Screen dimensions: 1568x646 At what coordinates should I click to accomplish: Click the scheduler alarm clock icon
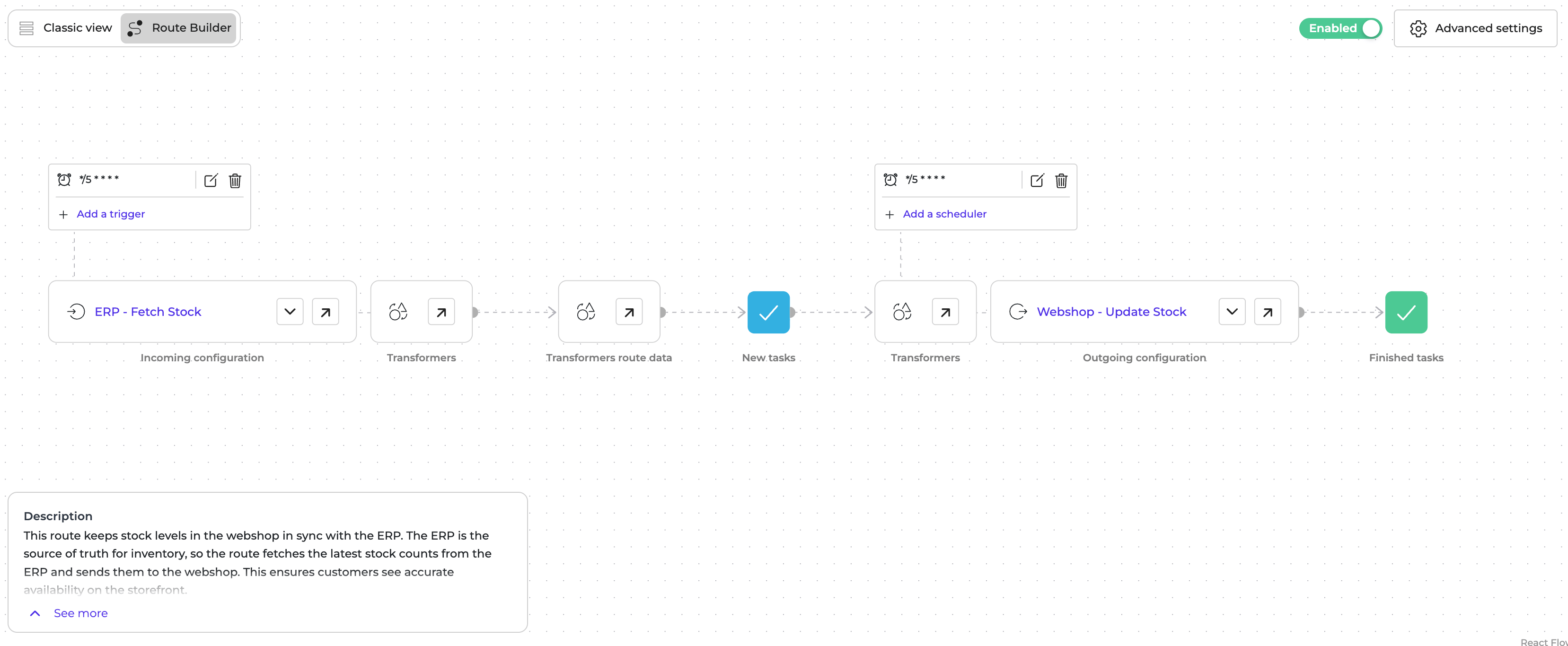890,179
